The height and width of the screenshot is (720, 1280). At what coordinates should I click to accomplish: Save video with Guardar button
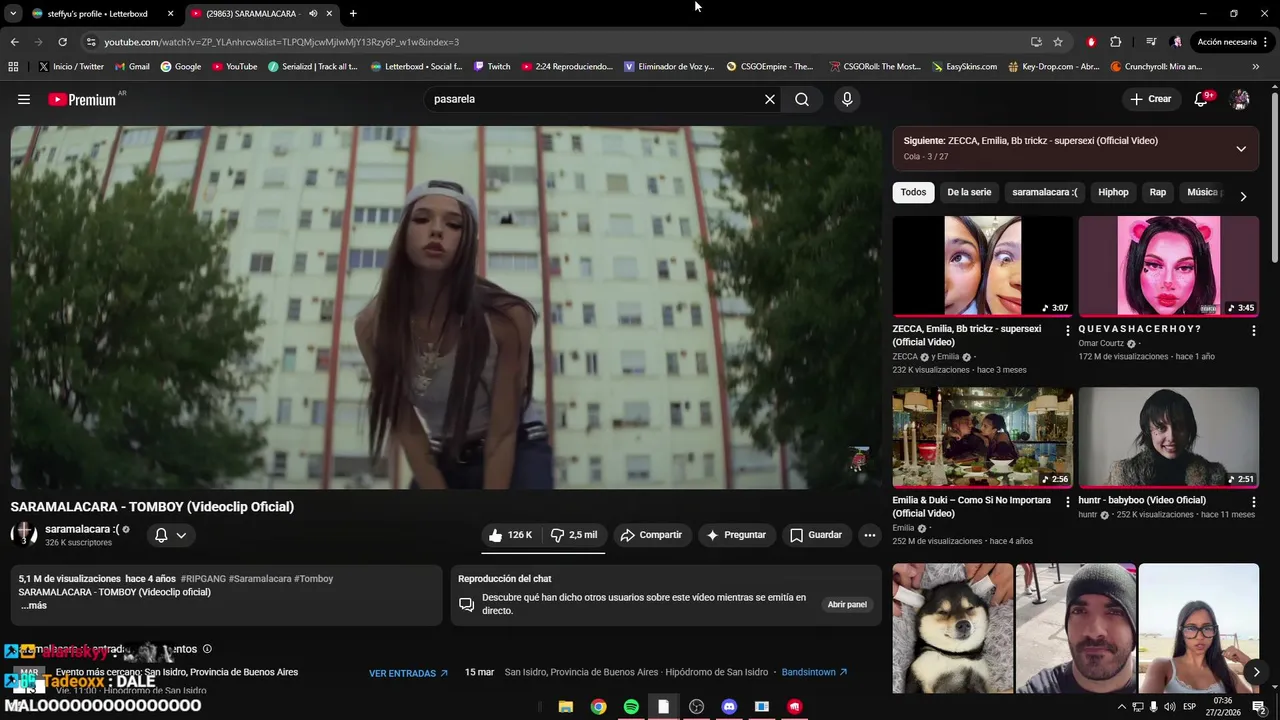(x=816, y=535)
